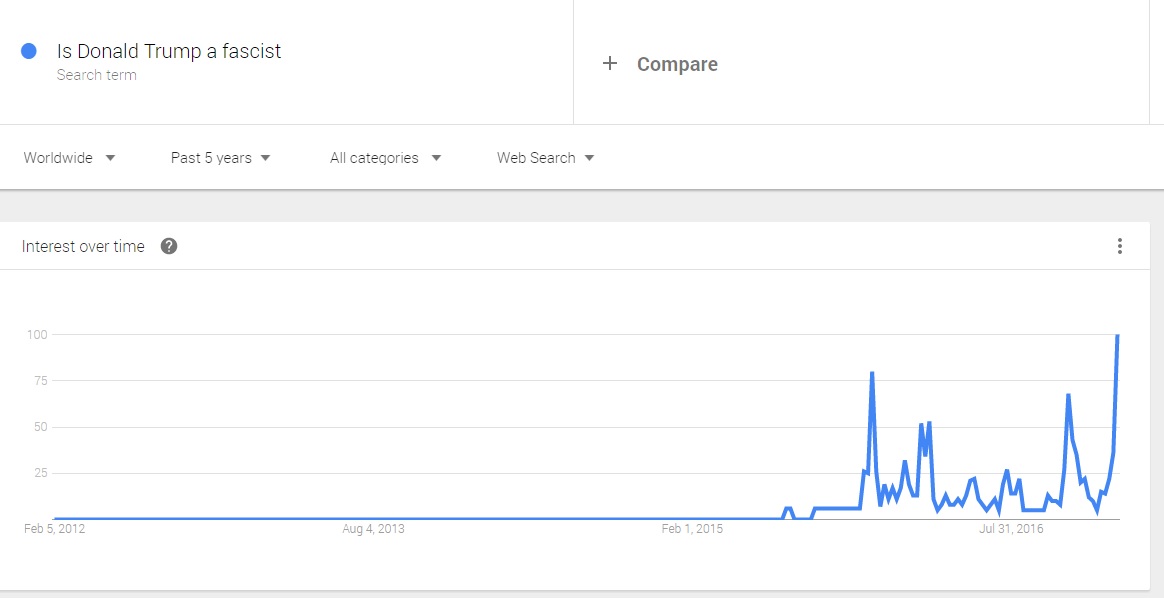Click the 'Interest over time' heading
1164x598 pixels.
(x=83, y=246)
